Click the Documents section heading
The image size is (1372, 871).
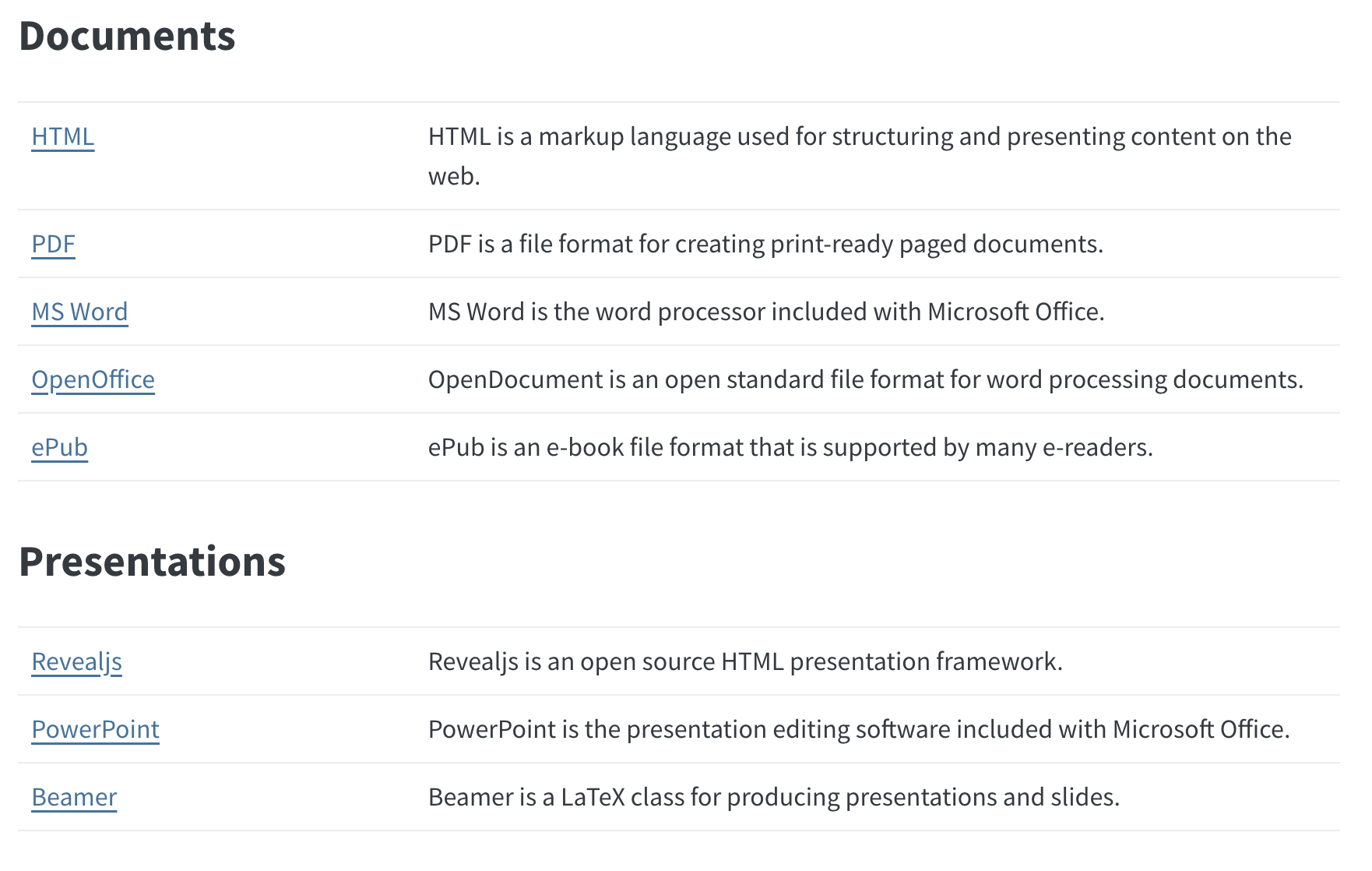point(127,37)
